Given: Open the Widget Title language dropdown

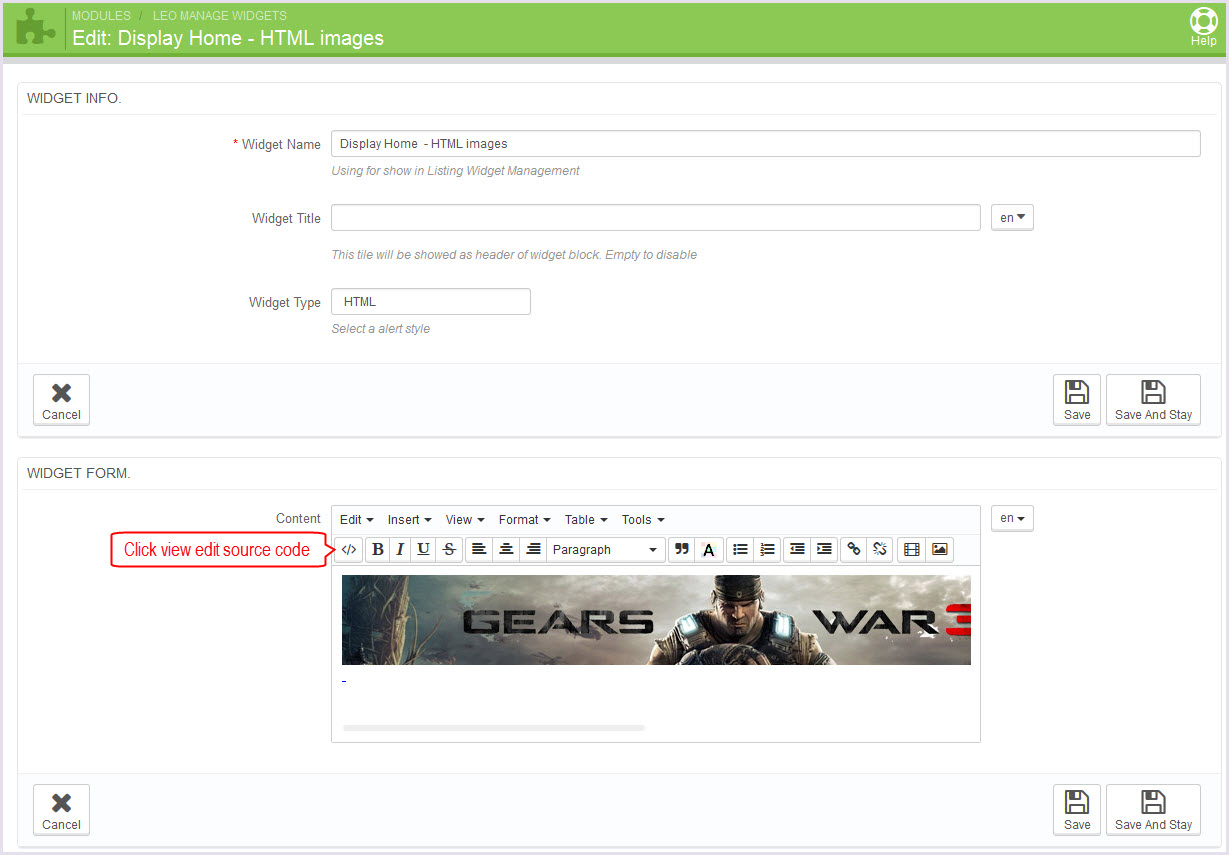Looking at the screenshot, I should tap(1012, 217).
